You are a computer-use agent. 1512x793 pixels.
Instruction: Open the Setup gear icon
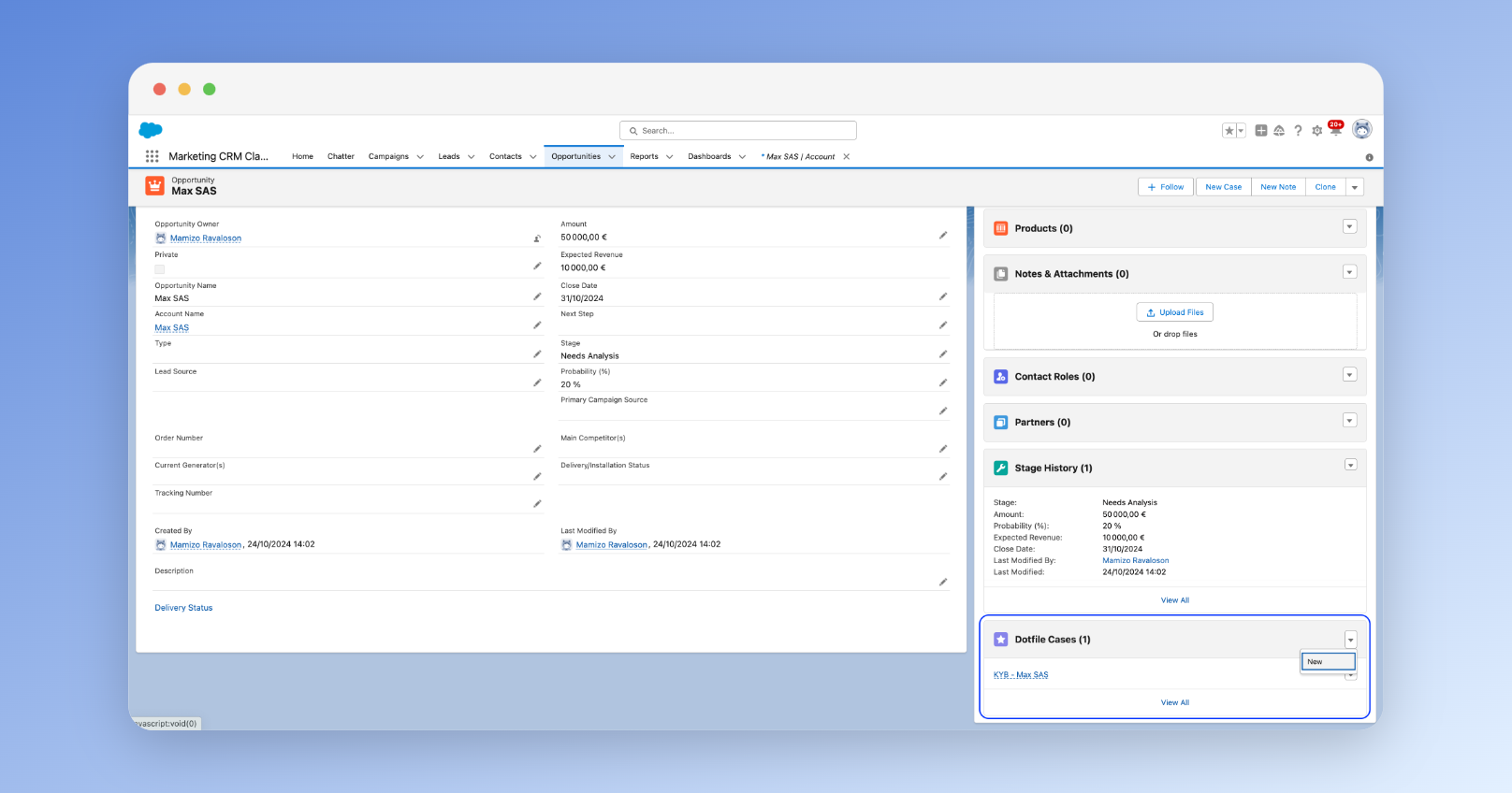pyautogui.click(x=1317, y=131)
